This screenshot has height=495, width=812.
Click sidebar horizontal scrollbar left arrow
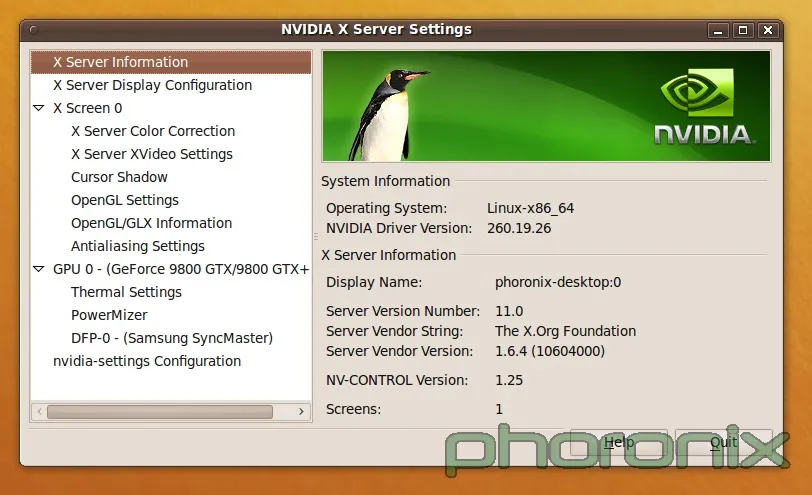(39, 411)
